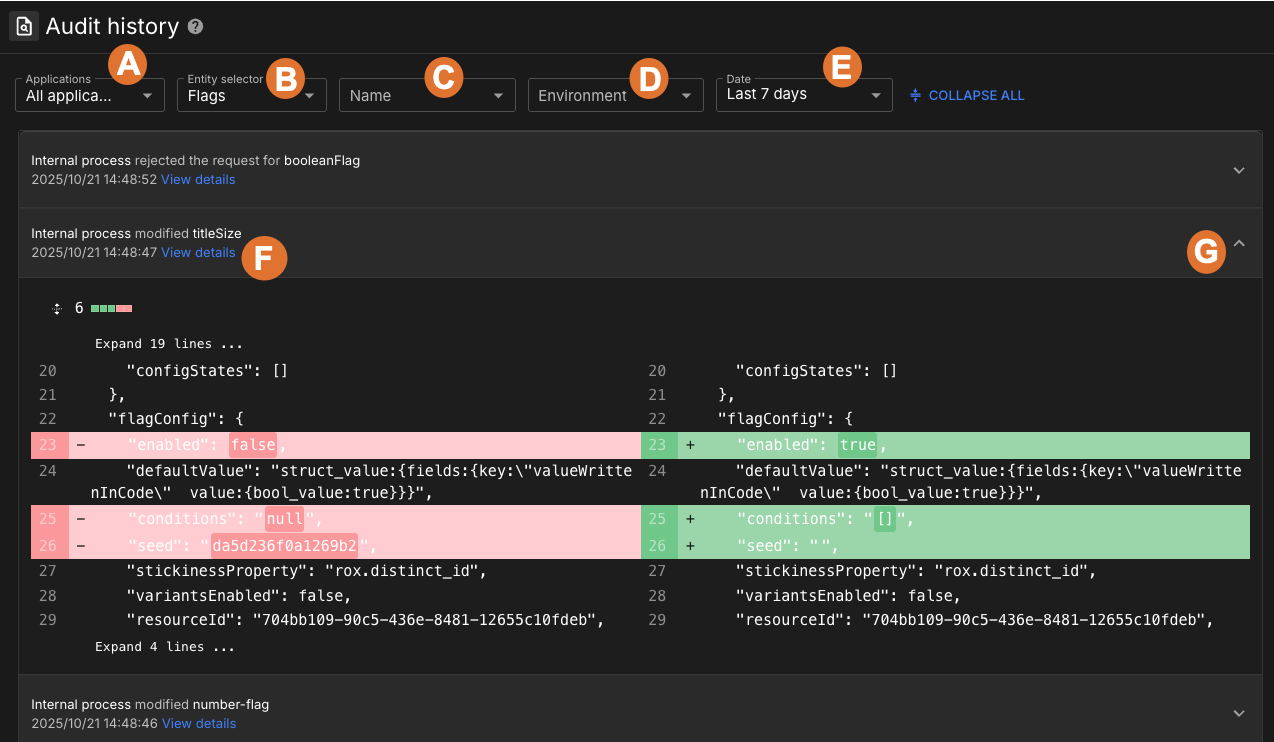This screenshot has height=742, width=1274.
Task: Expand the booleanFlag rejected request entry
Action: click(x=1238, y=170)
